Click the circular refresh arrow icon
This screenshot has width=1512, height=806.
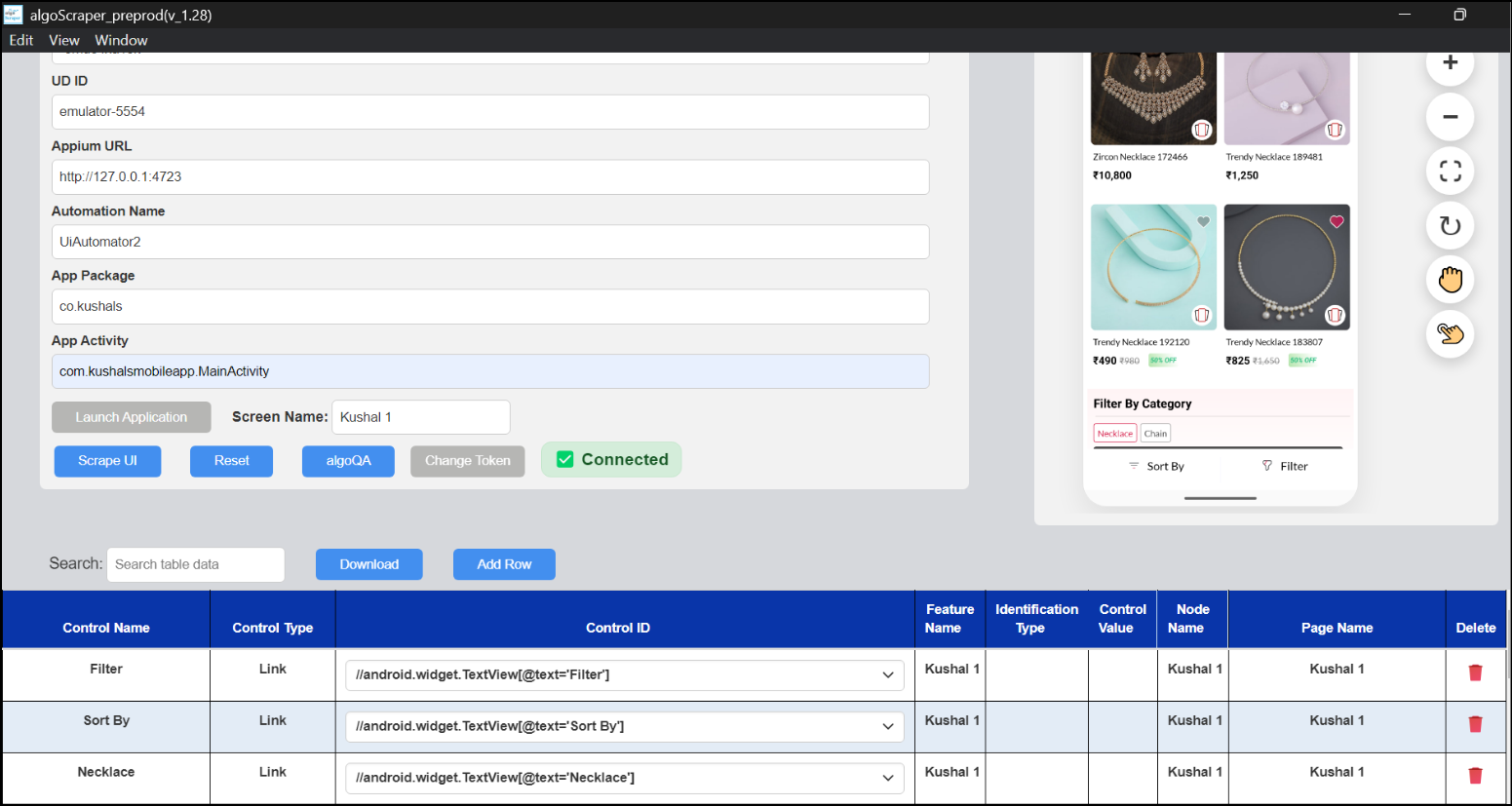click(1450, 226)
